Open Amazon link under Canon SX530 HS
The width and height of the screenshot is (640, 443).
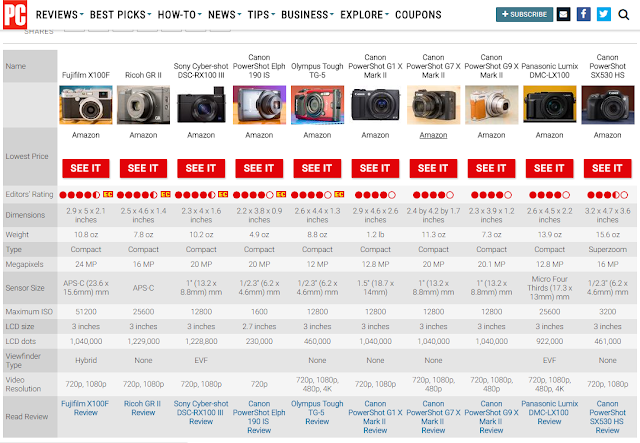coord(607,135)
